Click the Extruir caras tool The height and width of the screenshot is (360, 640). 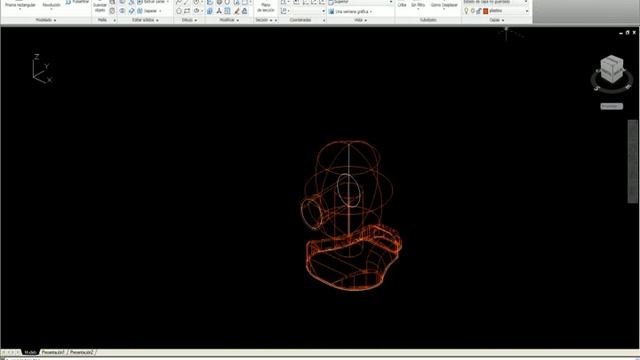[x=152, y=2]
